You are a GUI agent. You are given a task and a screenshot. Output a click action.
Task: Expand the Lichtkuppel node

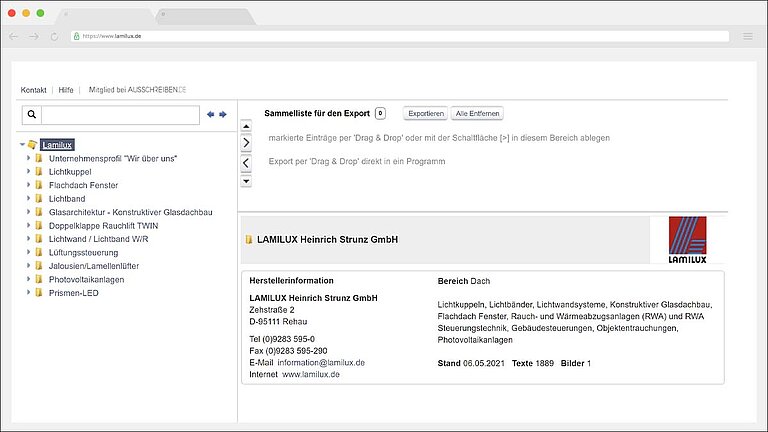(28, 171)
